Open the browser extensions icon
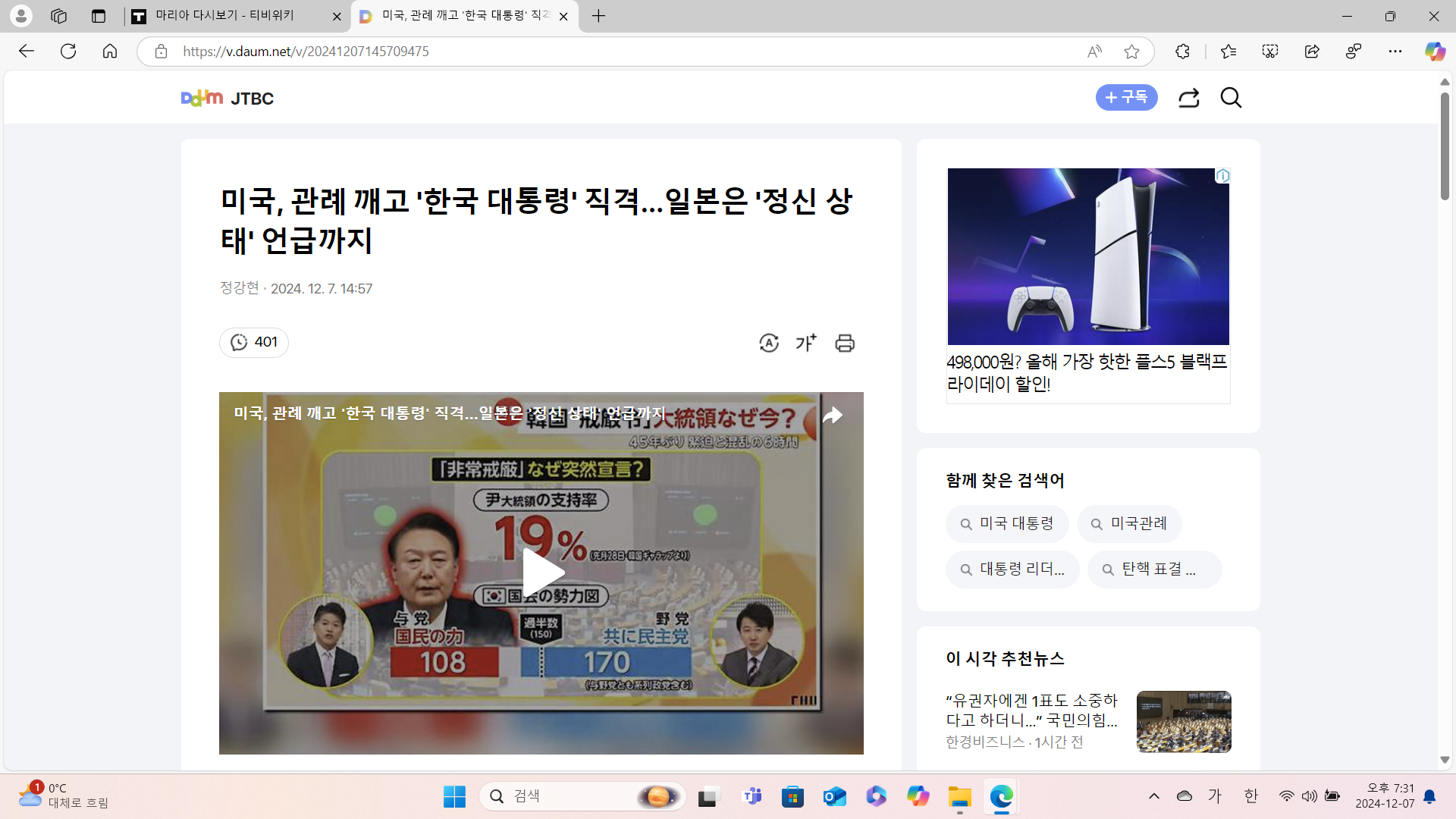 coord(1182,52)
